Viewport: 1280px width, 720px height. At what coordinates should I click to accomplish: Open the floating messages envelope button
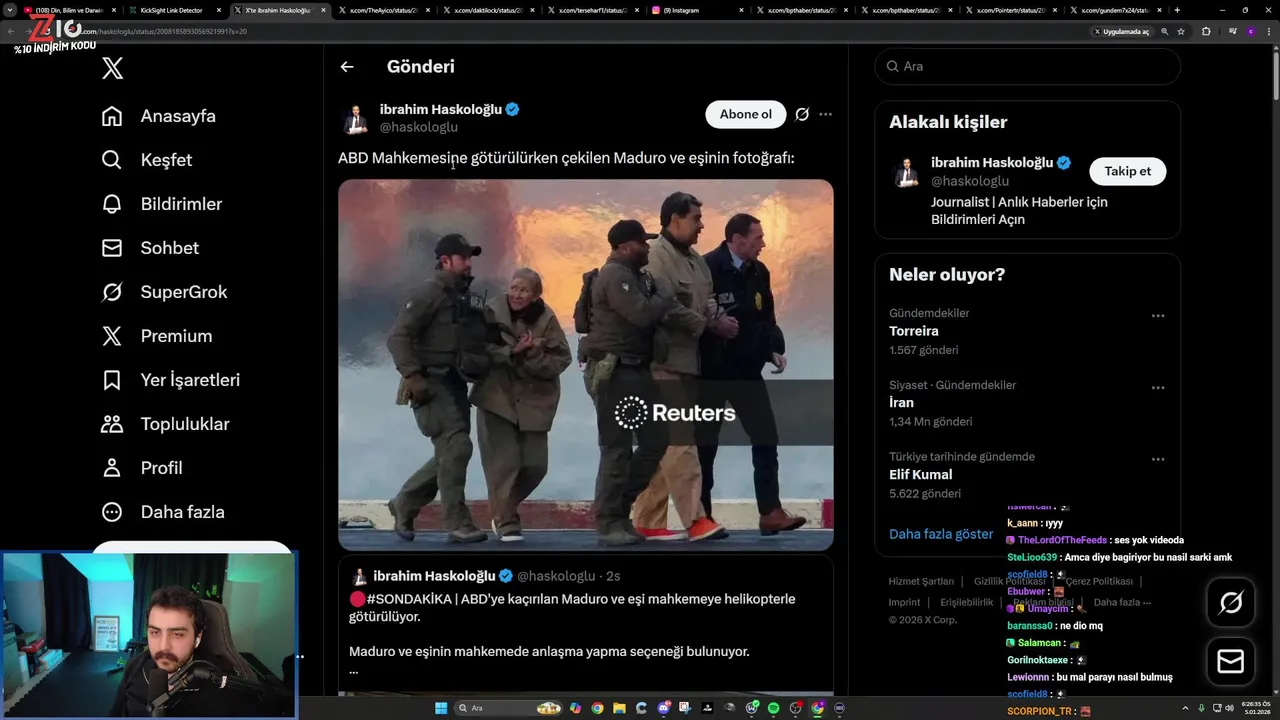[x=1231, y=661]
